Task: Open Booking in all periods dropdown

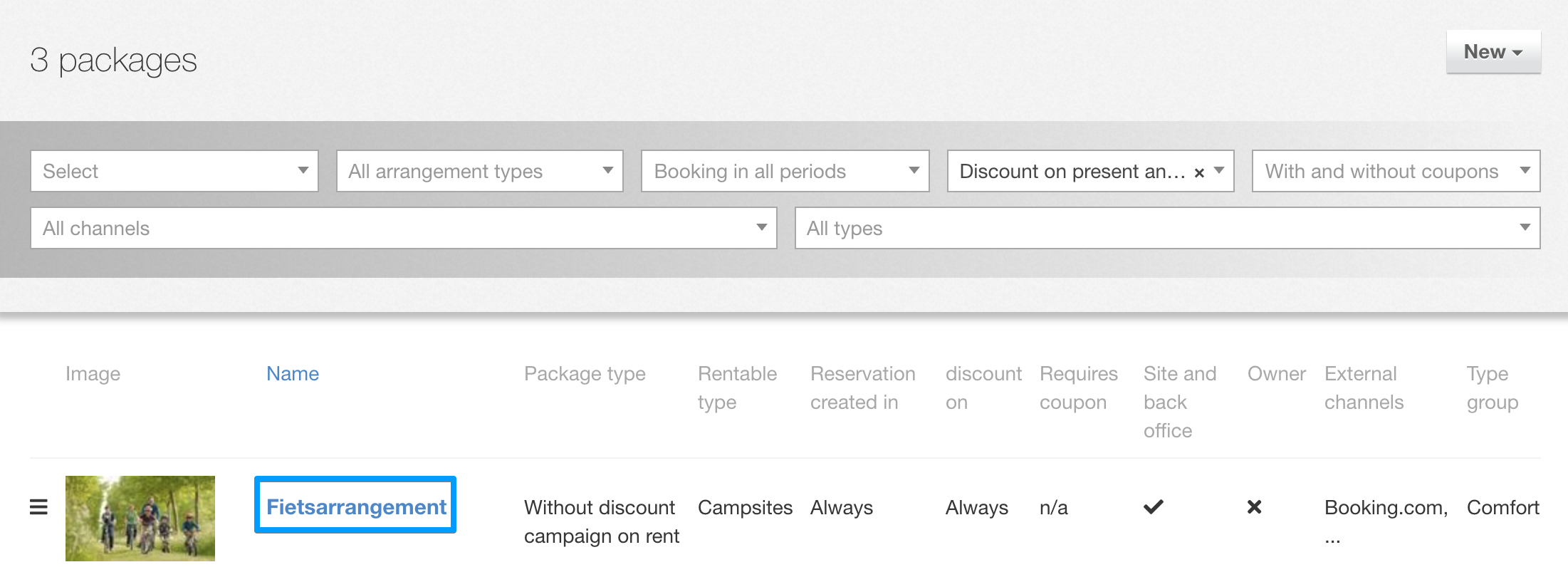Action: tap(785, 171)
